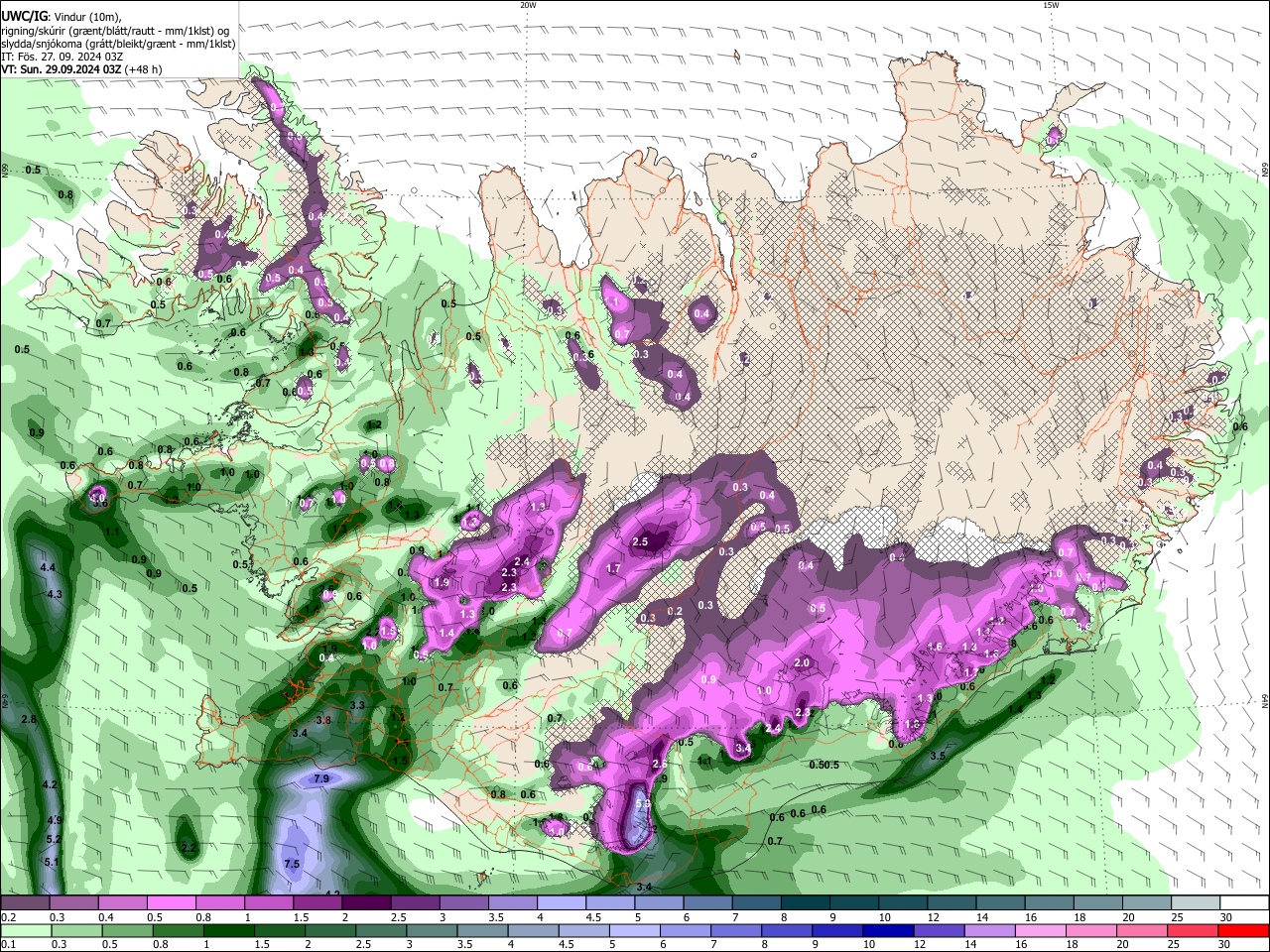This screenshot has width=1270, height=952.
Task: Click the '2.0' snowfall value on the map
Action: [802, 662]
